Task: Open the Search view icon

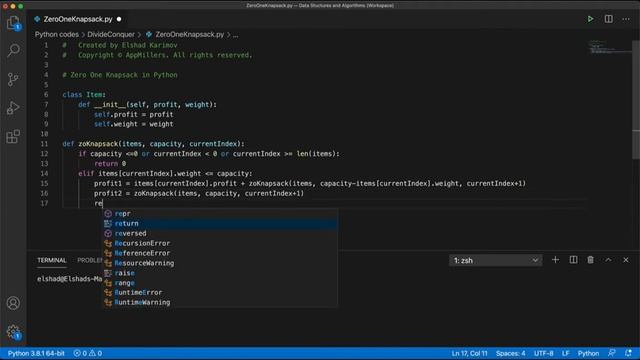Action: tap(13, 50)
